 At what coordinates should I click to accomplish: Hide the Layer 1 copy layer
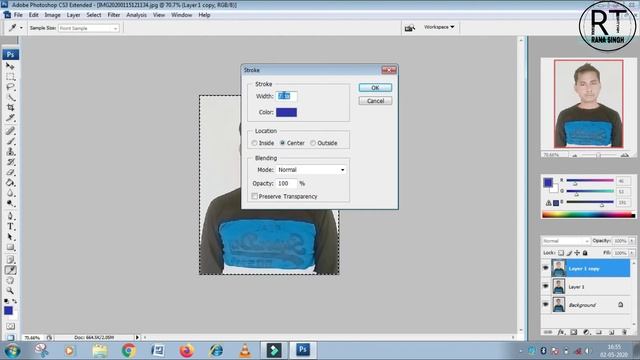point(546,268)
